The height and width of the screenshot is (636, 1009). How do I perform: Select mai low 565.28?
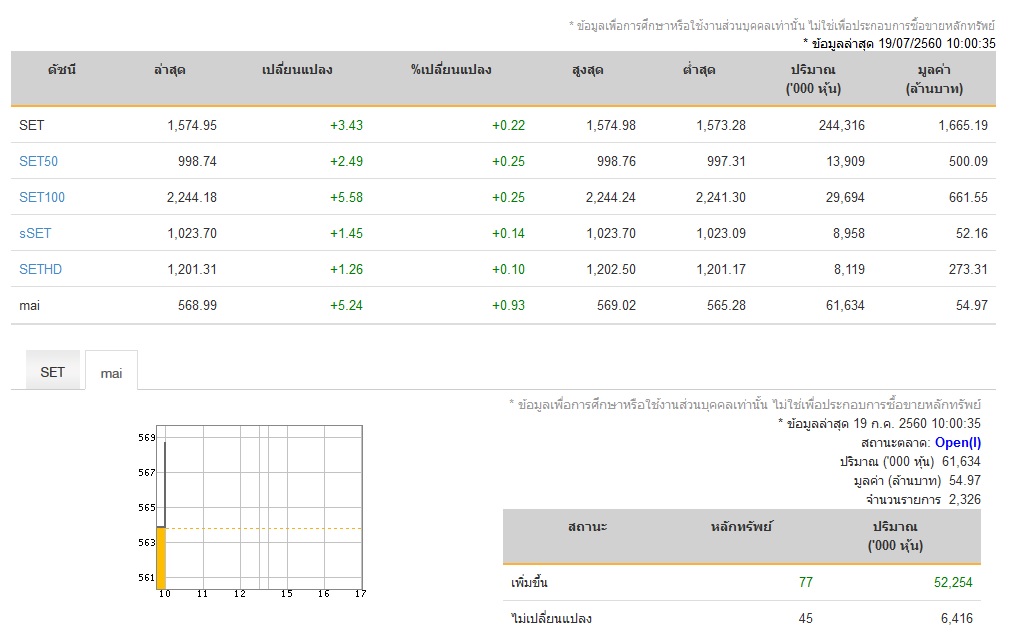coord(726,305)
